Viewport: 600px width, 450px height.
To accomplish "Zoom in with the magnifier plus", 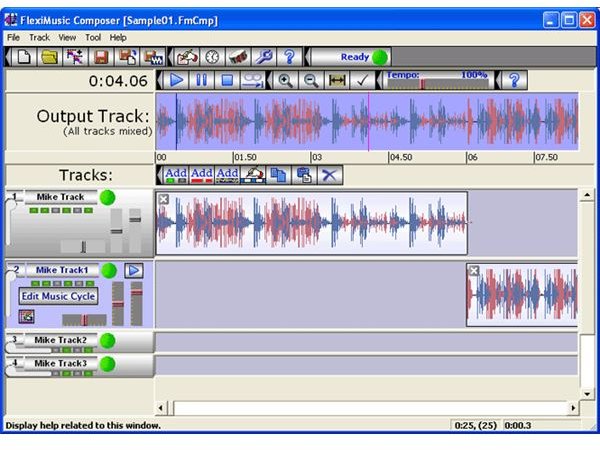I will coord(285,80).
